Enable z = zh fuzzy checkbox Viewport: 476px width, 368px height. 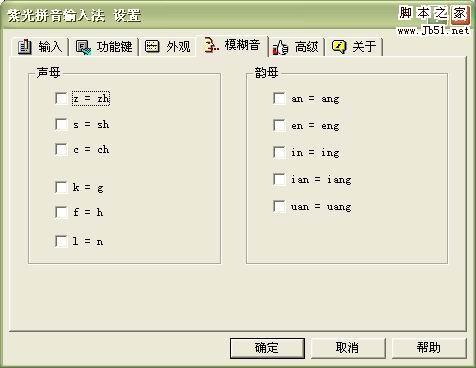pyautogui.click(x=61, y=98)
